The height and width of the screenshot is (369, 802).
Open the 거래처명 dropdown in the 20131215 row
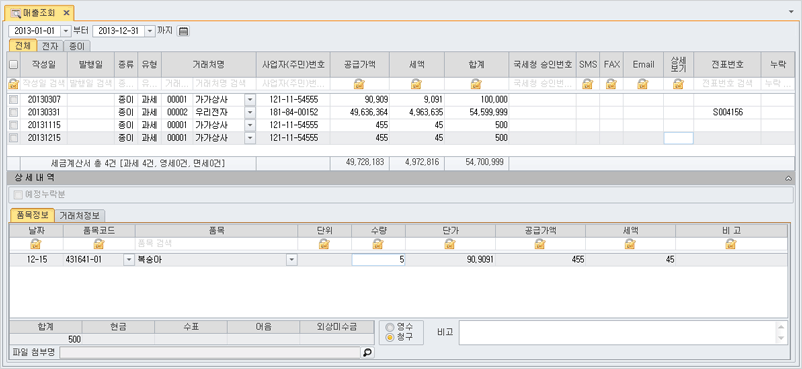250,138
